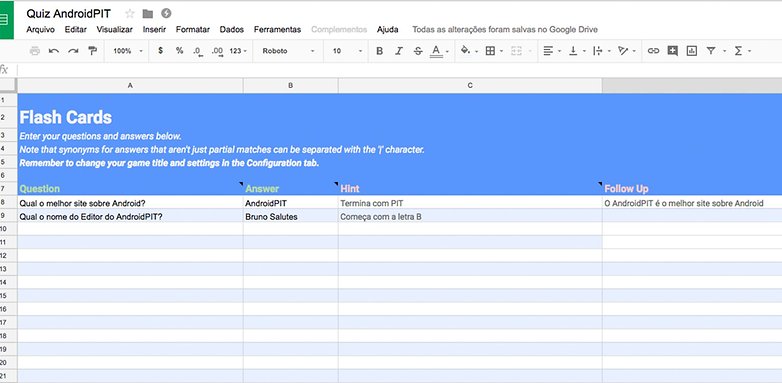Viewport: 782px width, 383px height.
Task: Decrease decimal places
Action: (198, 51)
